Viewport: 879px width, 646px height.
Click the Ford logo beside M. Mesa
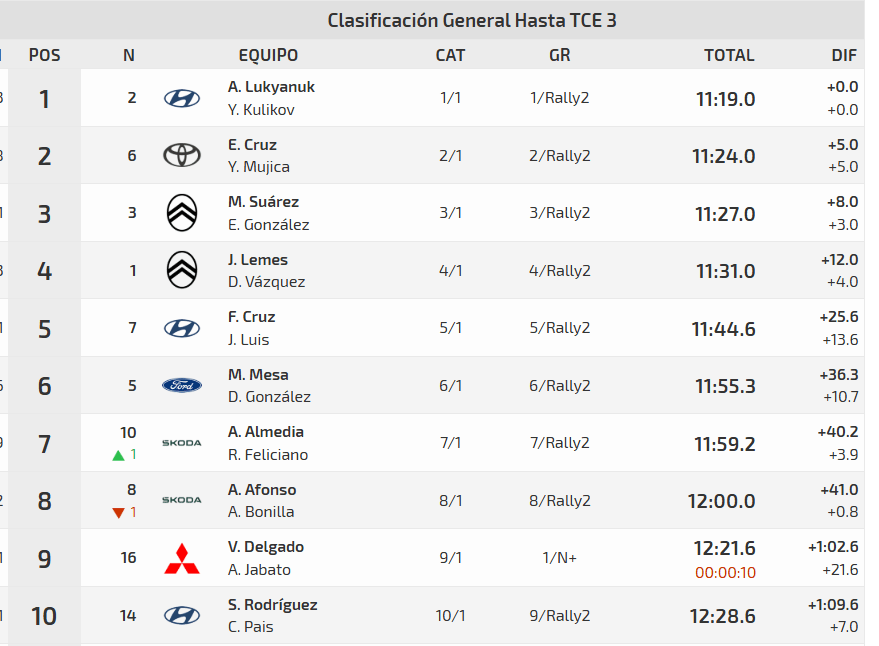coord(182,385)
